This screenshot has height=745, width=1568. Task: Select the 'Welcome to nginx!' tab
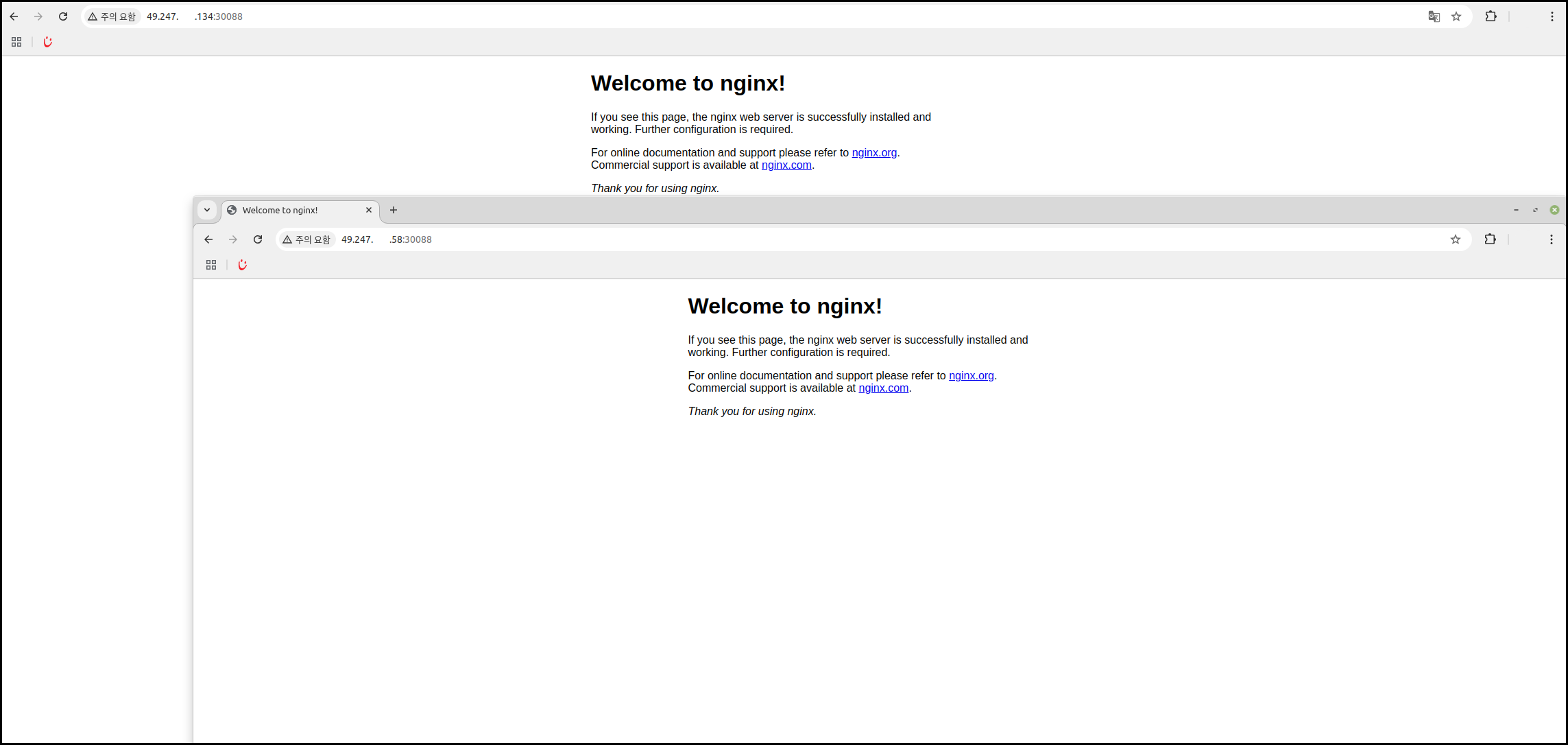click(x=300, y=210)
